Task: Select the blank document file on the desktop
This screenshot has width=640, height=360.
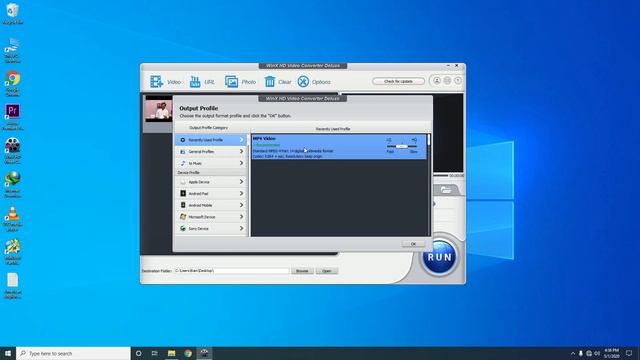Action: point(13,286)
